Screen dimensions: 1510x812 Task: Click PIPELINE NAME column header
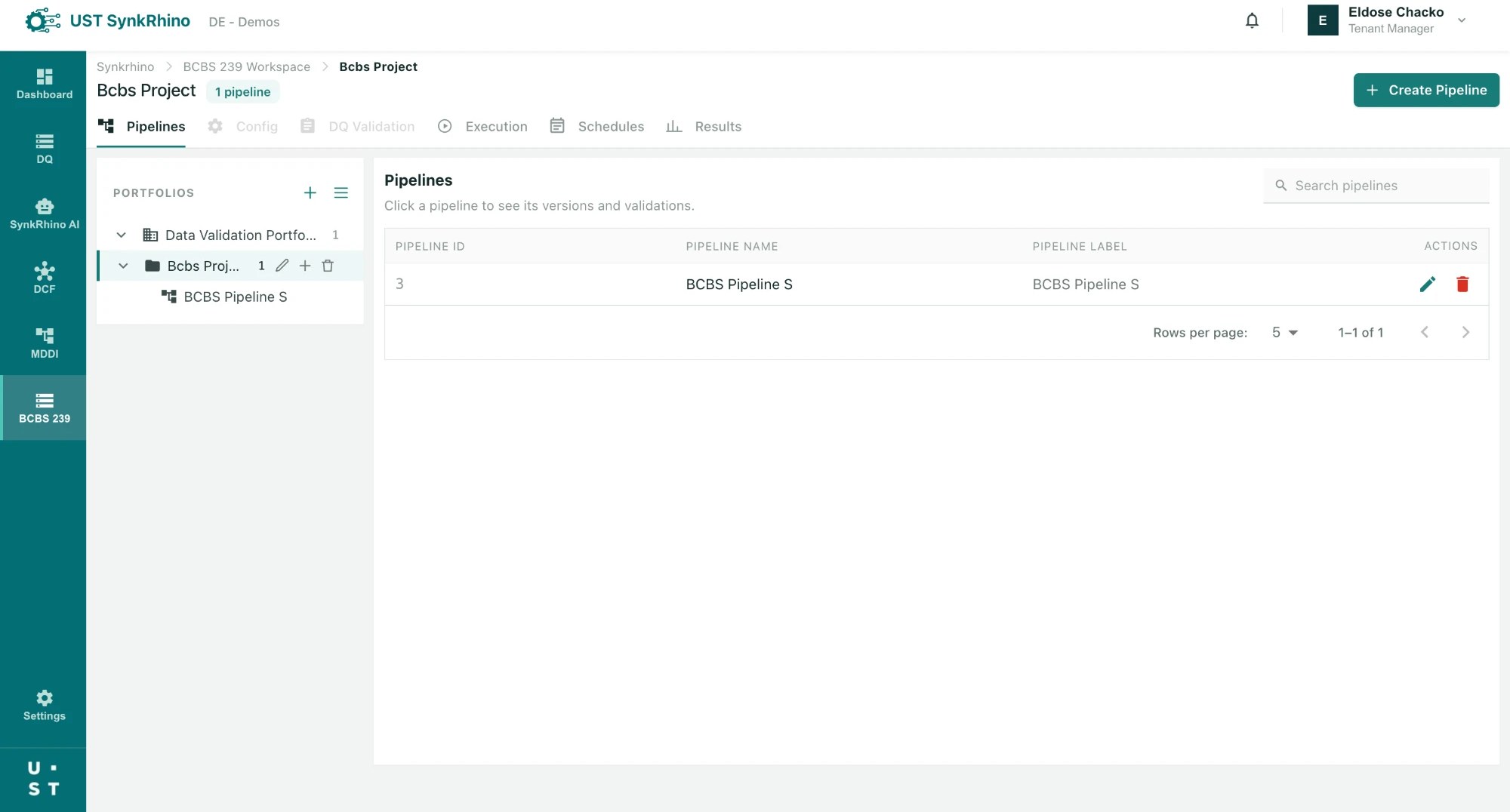[732, 246]
